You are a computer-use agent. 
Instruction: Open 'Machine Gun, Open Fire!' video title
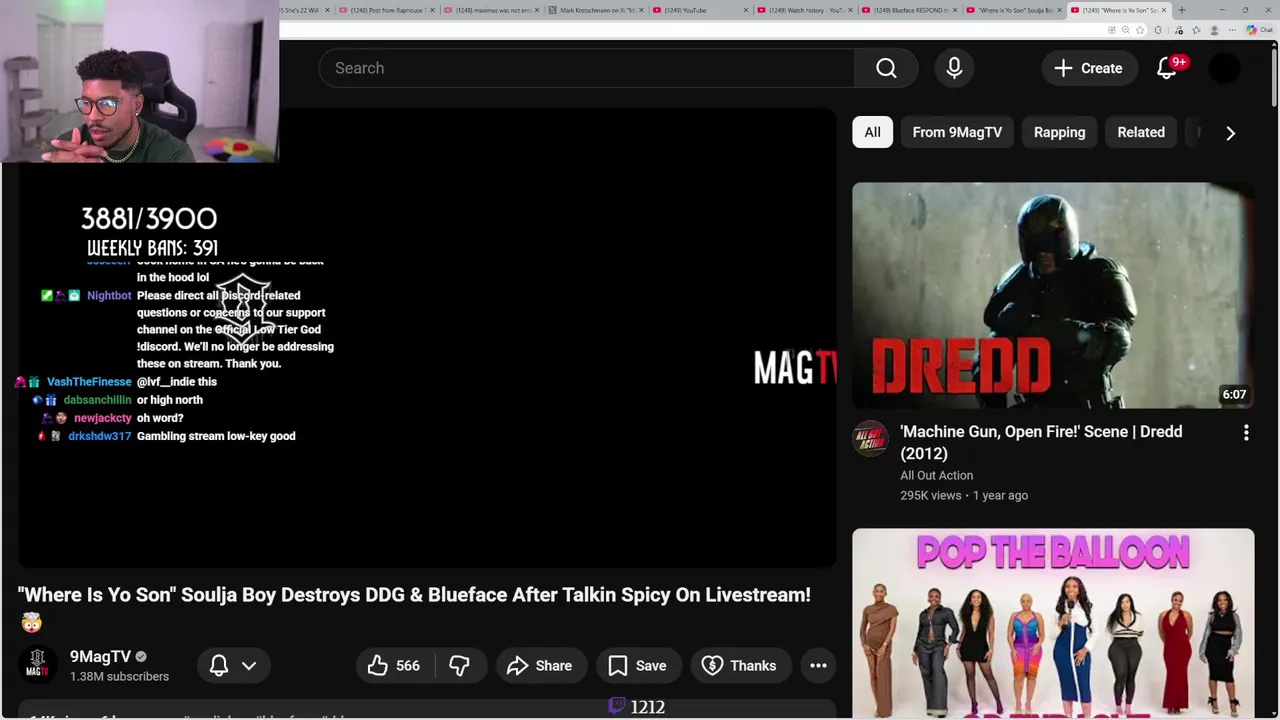click(x=1041, y=442)
